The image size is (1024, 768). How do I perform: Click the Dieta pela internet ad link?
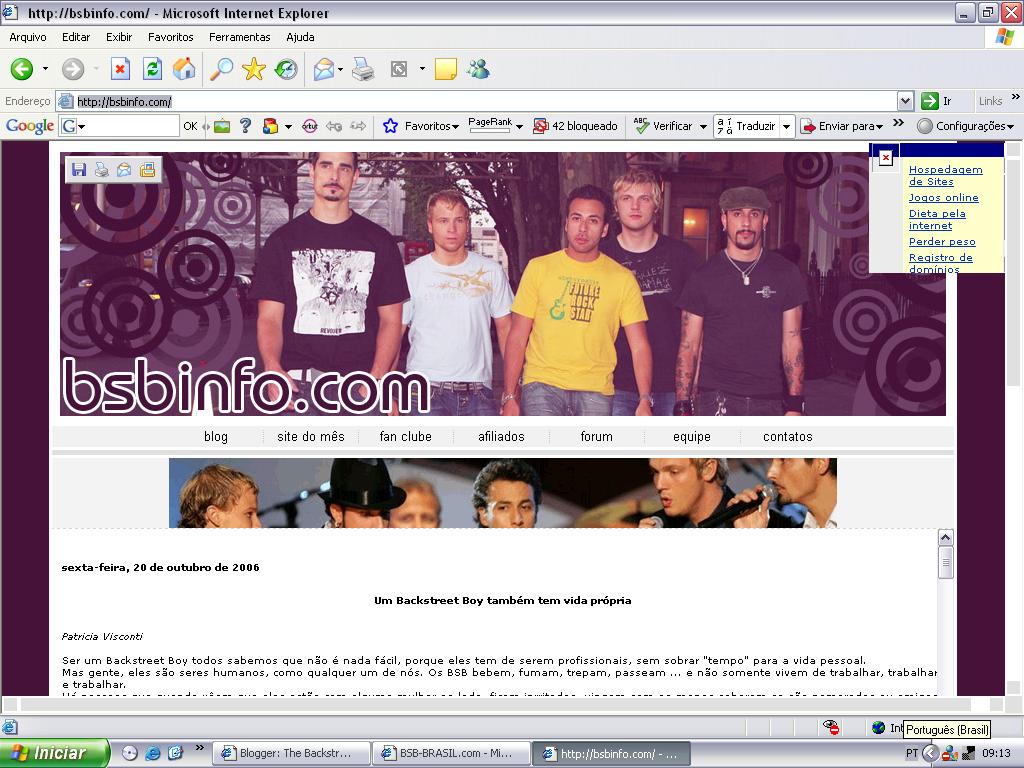tap(937, 219)
